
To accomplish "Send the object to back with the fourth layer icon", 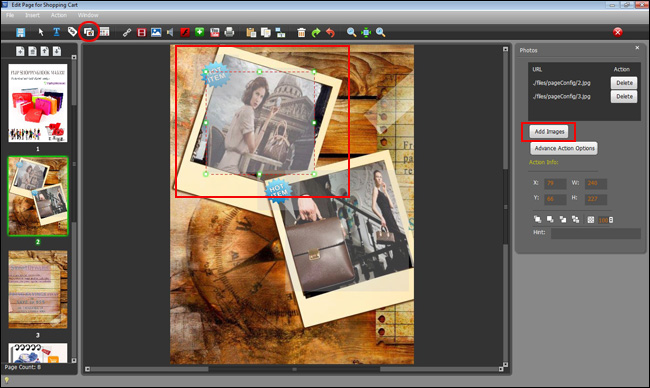I will 575,219.
